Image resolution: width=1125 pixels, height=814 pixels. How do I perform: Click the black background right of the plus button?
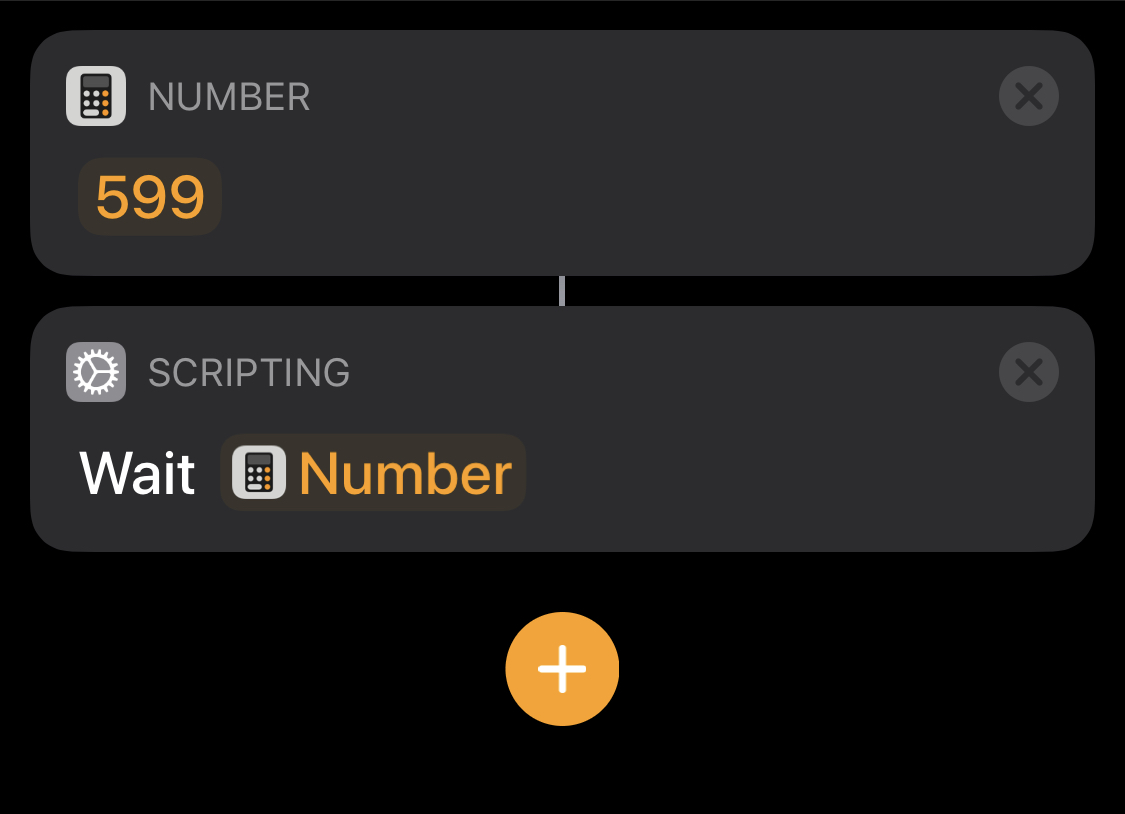click(x=870, y=669)
